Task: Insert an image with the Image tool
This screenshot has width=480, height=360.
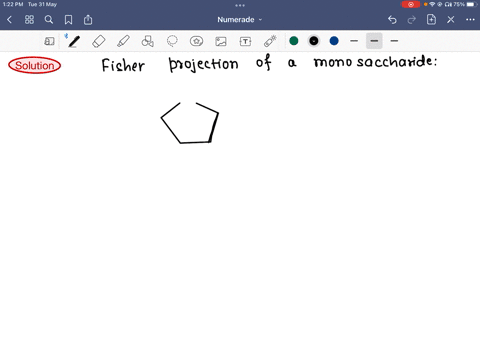Action: click(221, 41)
